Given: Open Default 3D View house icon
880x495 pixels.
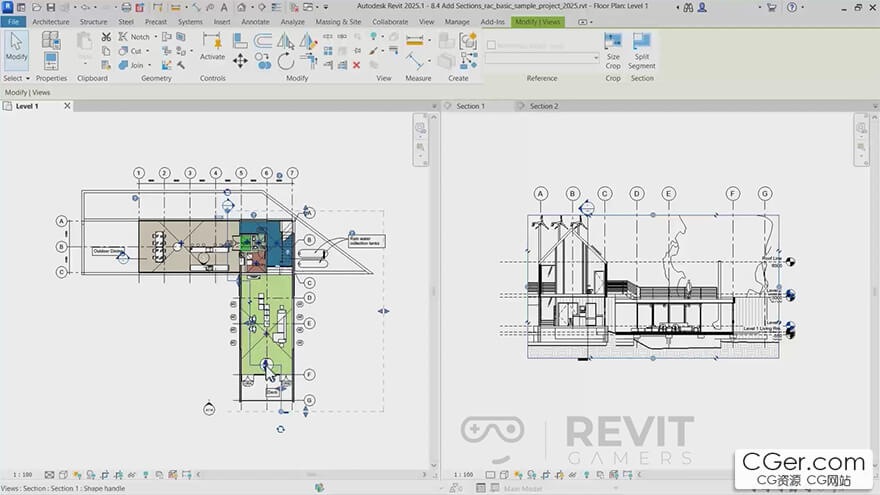Looking at the screenshot, I should point(241,7).
